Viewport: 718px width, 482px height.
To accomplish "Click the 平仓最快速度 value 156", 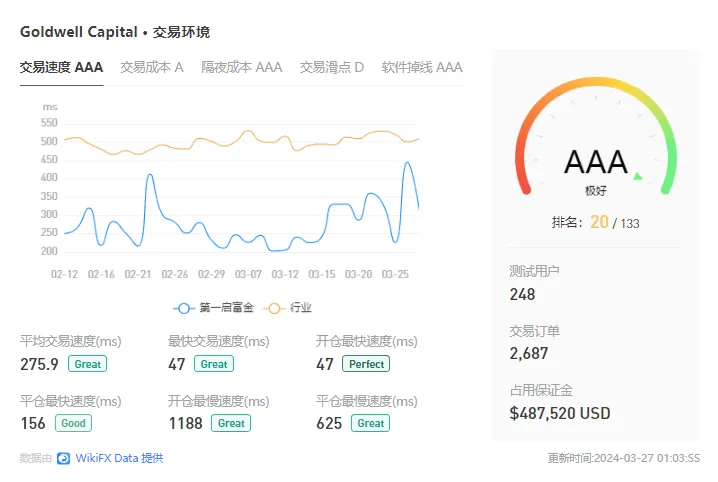I will 33,423.
